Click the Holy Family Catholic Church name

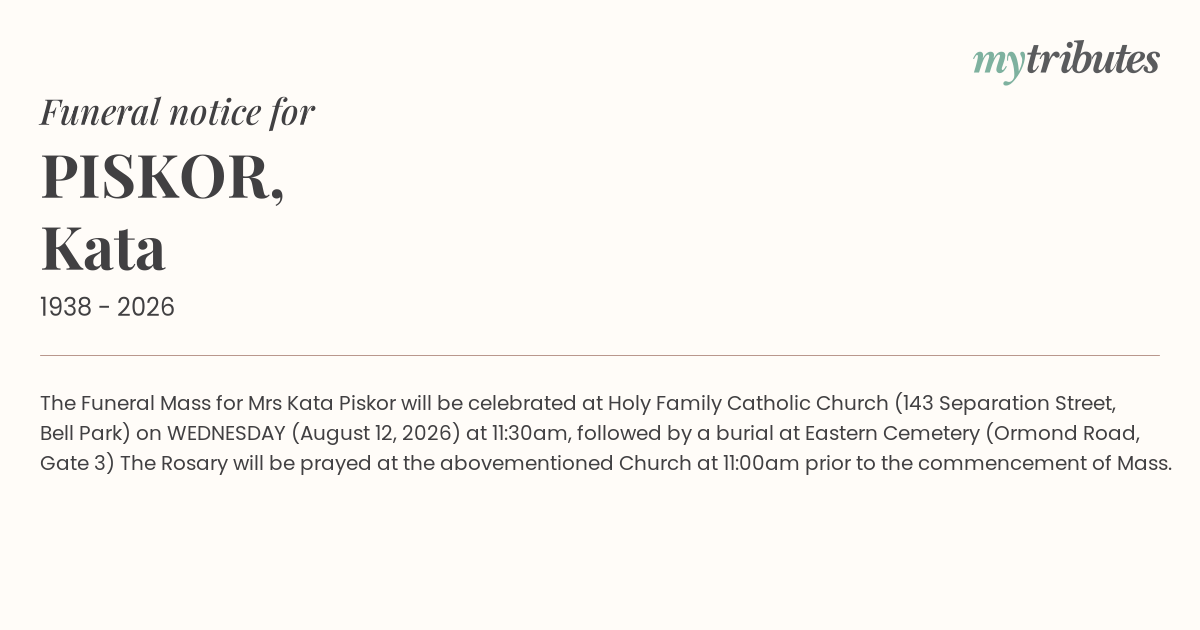point(748,403)
